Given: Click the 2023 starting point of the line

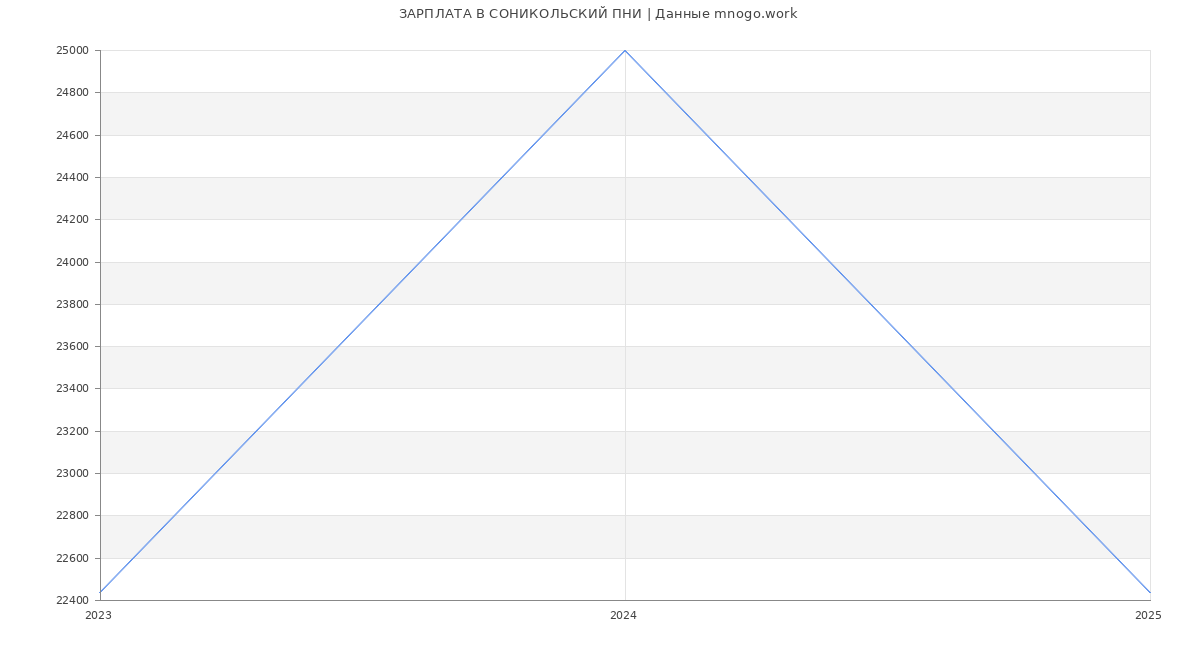Looking at the screenshot, I should coord(100,593).
